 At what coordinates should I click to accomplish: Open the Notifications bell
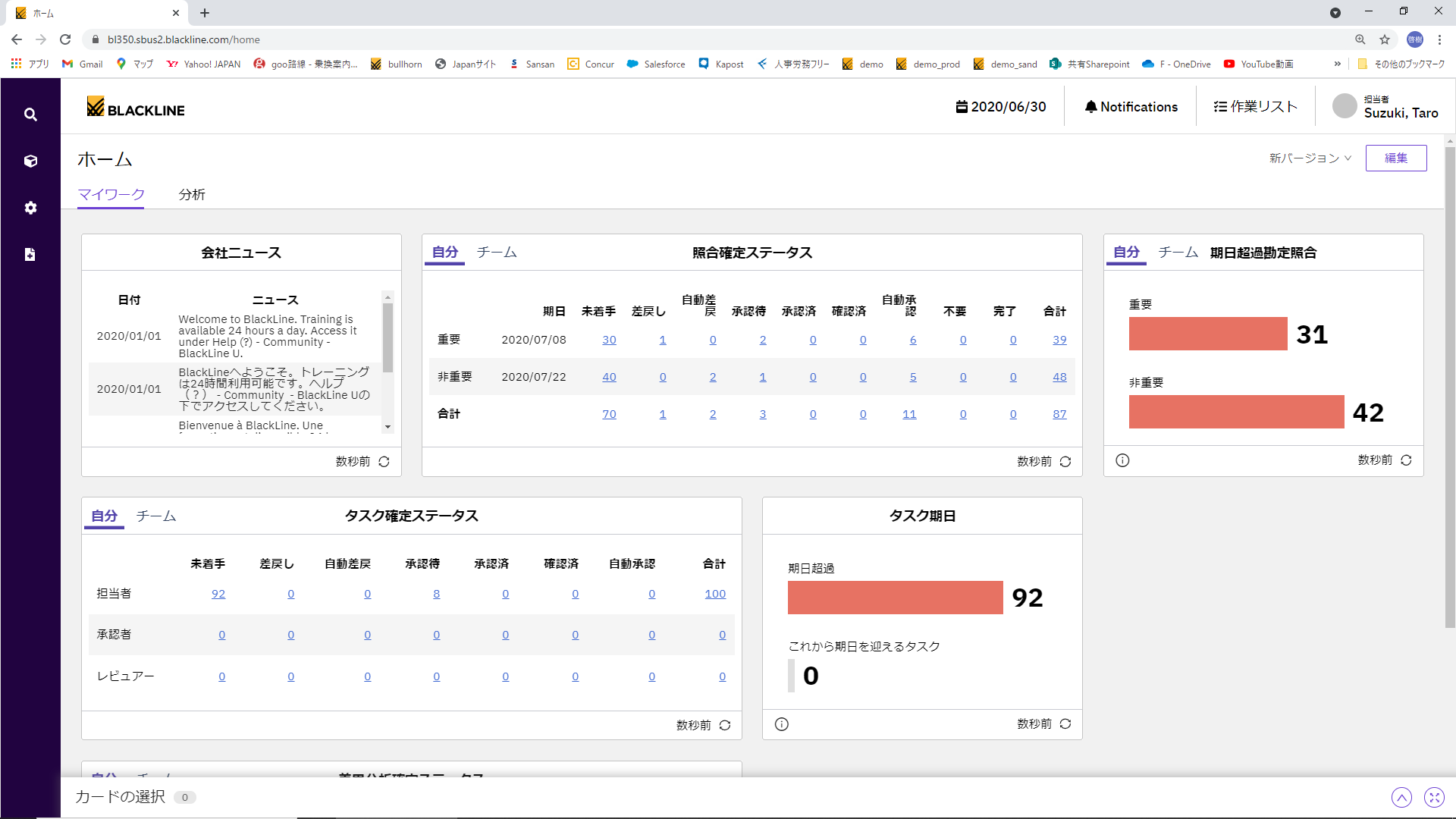coord(1131,106)
